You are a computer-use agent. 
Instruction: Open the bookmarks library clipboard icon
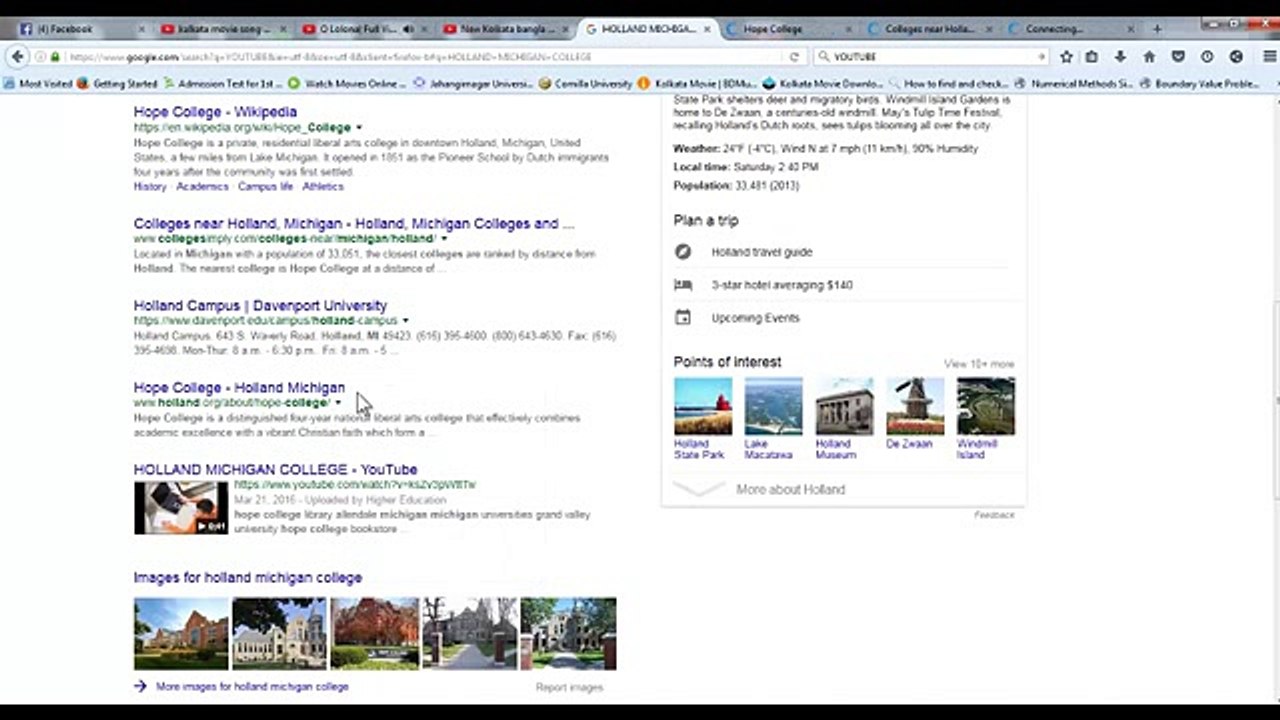pyautogui.click(x=1092, y=57)
